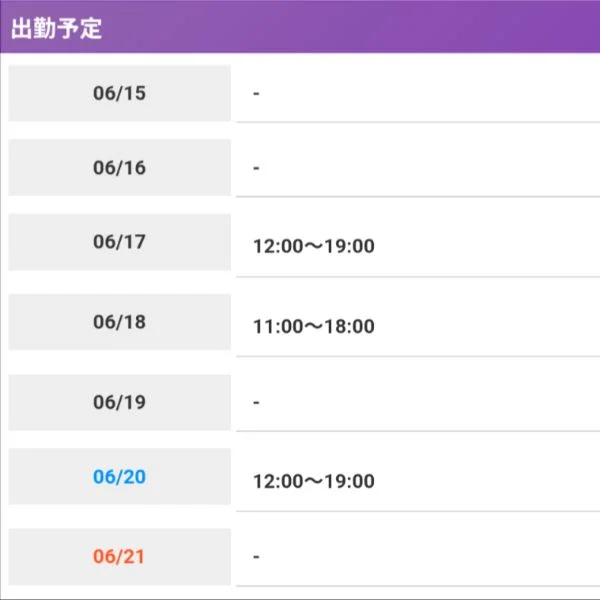The image size is (600, 600).
Task: Click the empty row area beside 06/20 time
Action: point(488,480)
